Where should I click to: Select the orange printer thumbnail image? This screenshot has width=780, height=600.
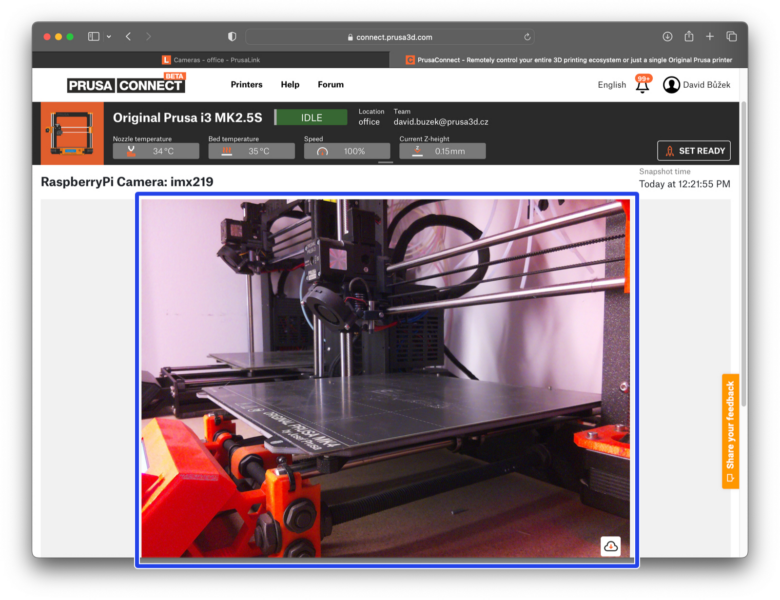click(72, 133)
